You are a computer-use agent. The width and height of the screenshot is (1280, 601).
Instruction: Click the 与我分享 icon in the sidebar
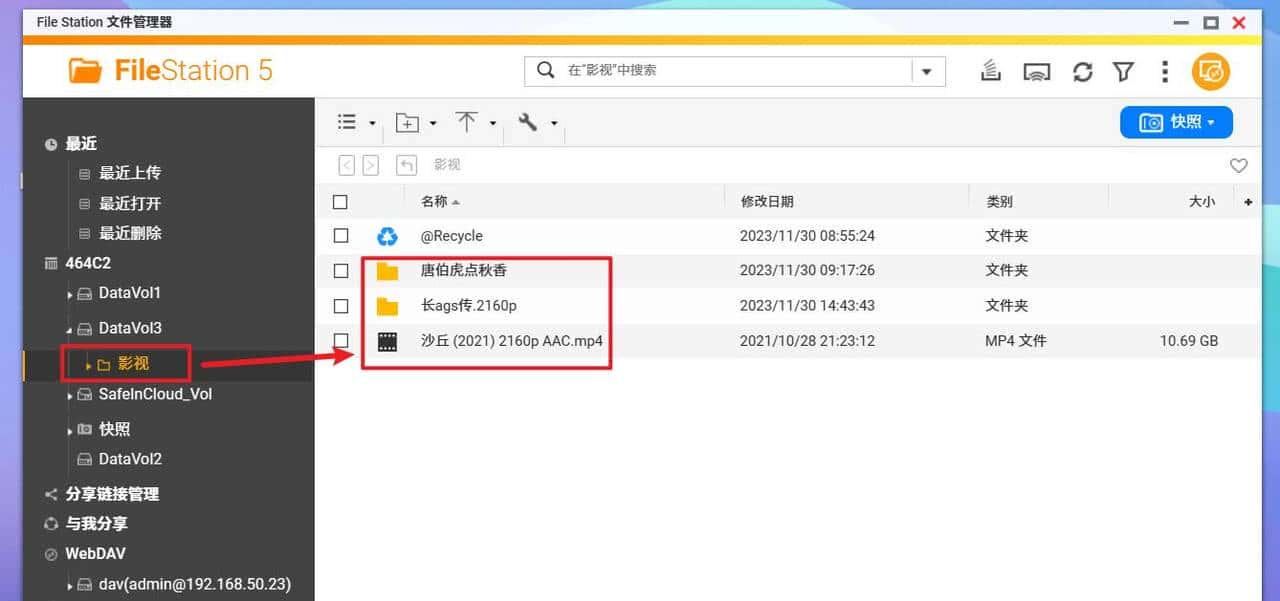51,523
